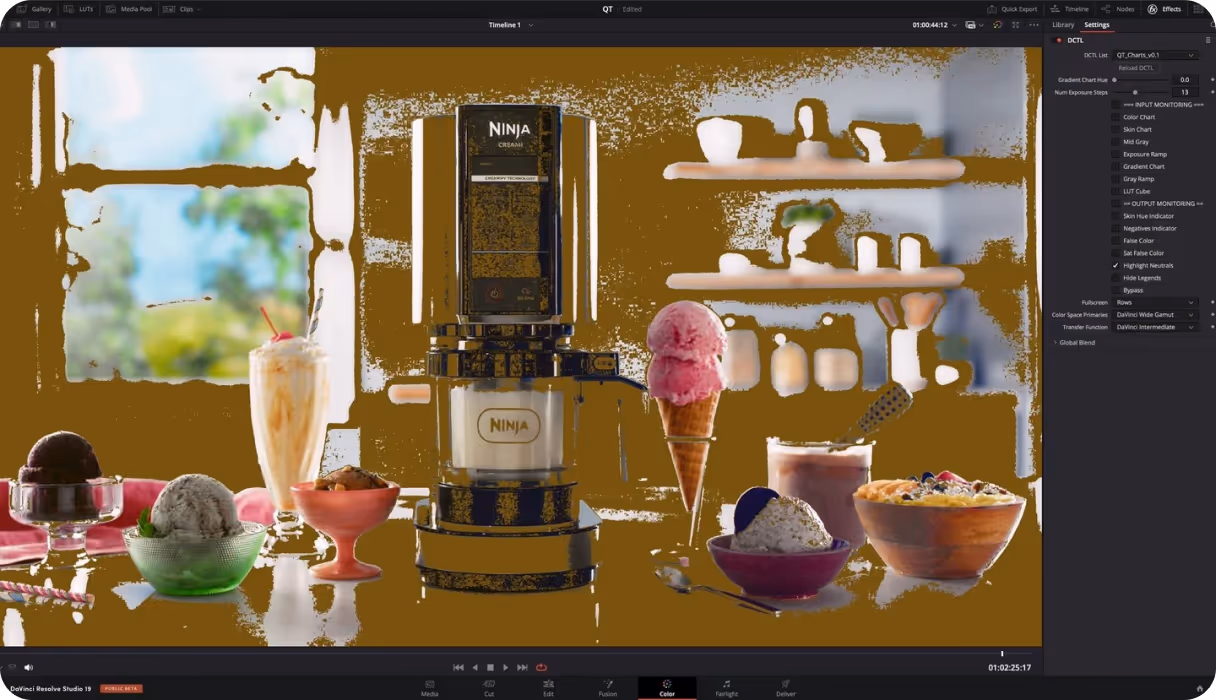The image size is (1216, 700).
Task: Open the DCTL List dropdown
Action: pyautogui.click(x=1155, y=55)
